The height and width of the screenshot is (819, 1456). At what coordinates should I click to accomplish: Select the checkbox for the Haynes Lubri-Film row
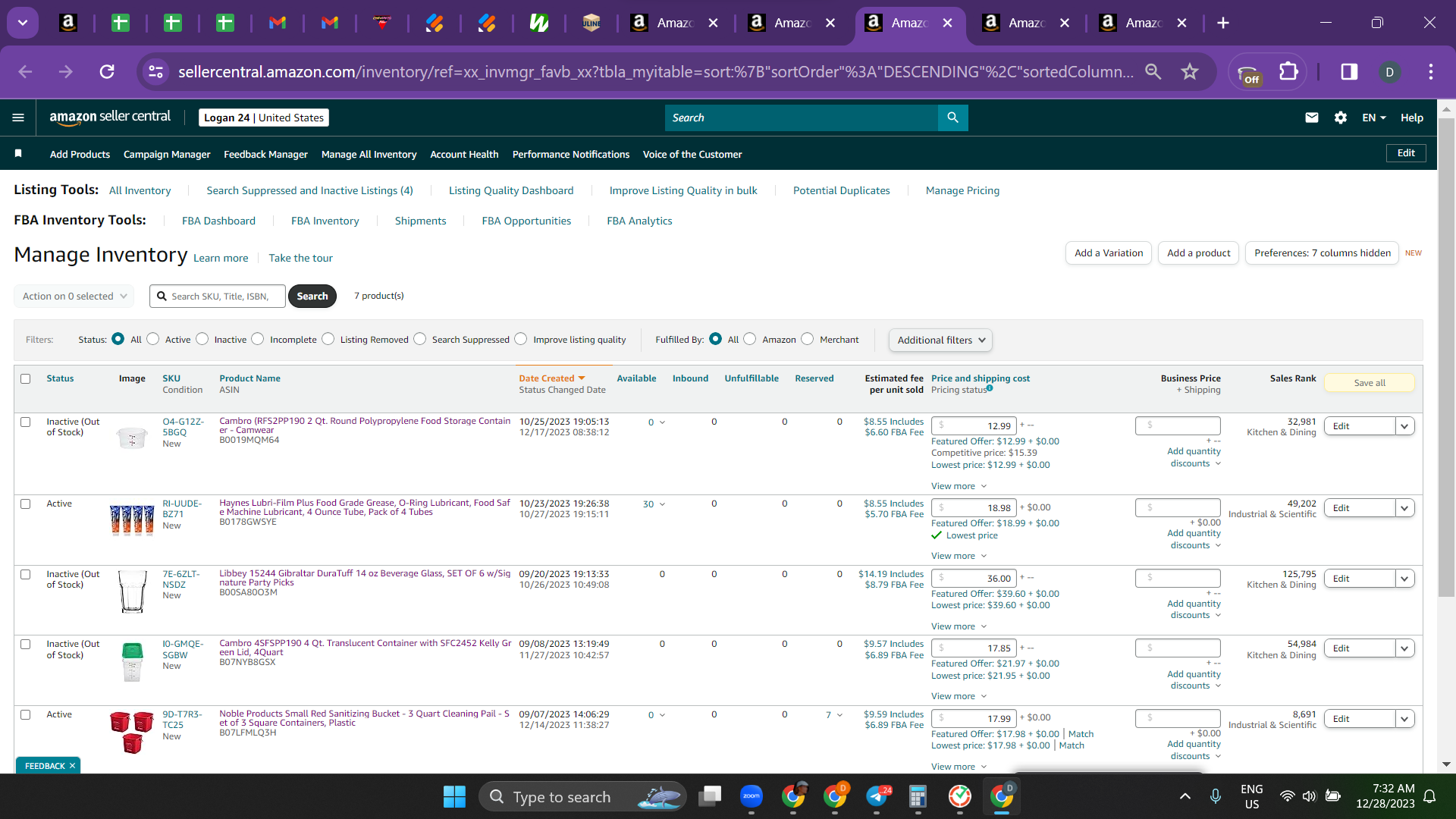[26, 504]
